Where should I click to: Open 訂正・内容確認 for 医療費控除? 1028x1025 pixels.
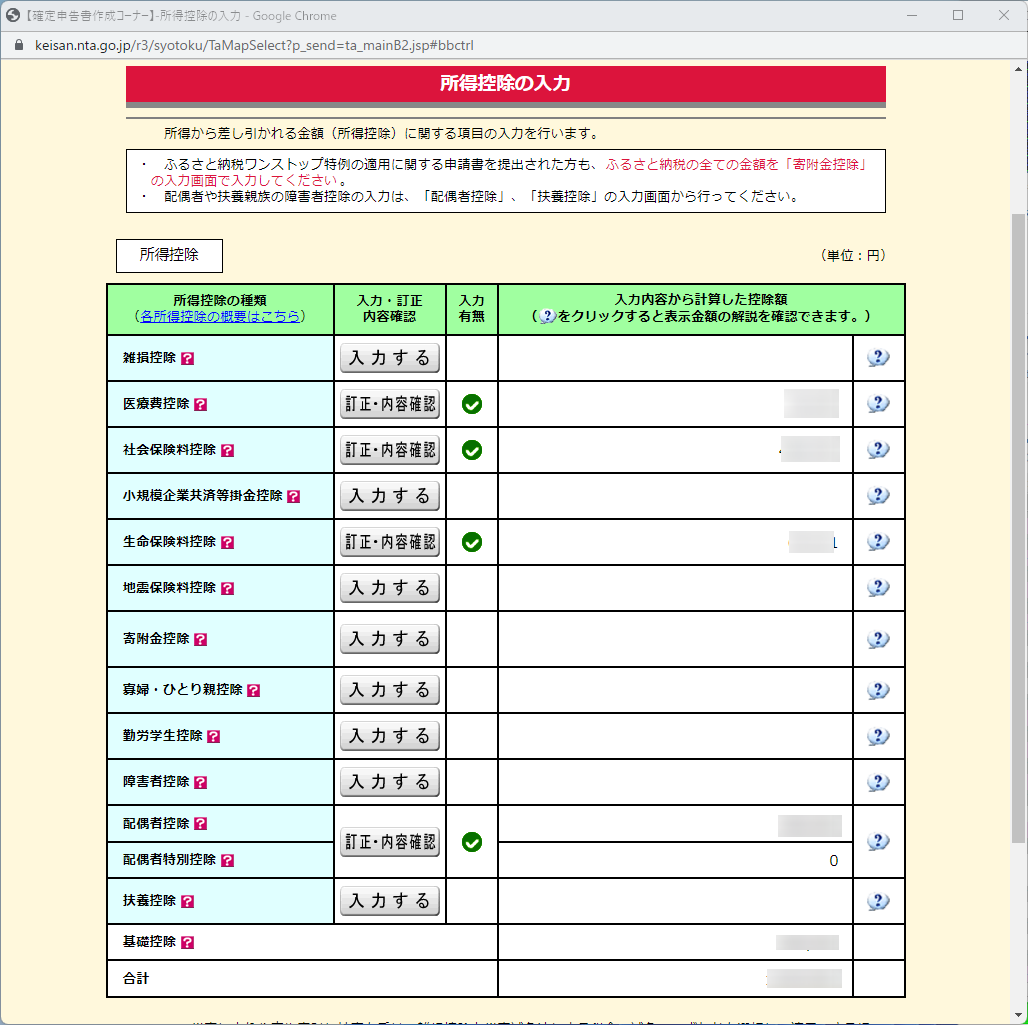tap(389, 404)
